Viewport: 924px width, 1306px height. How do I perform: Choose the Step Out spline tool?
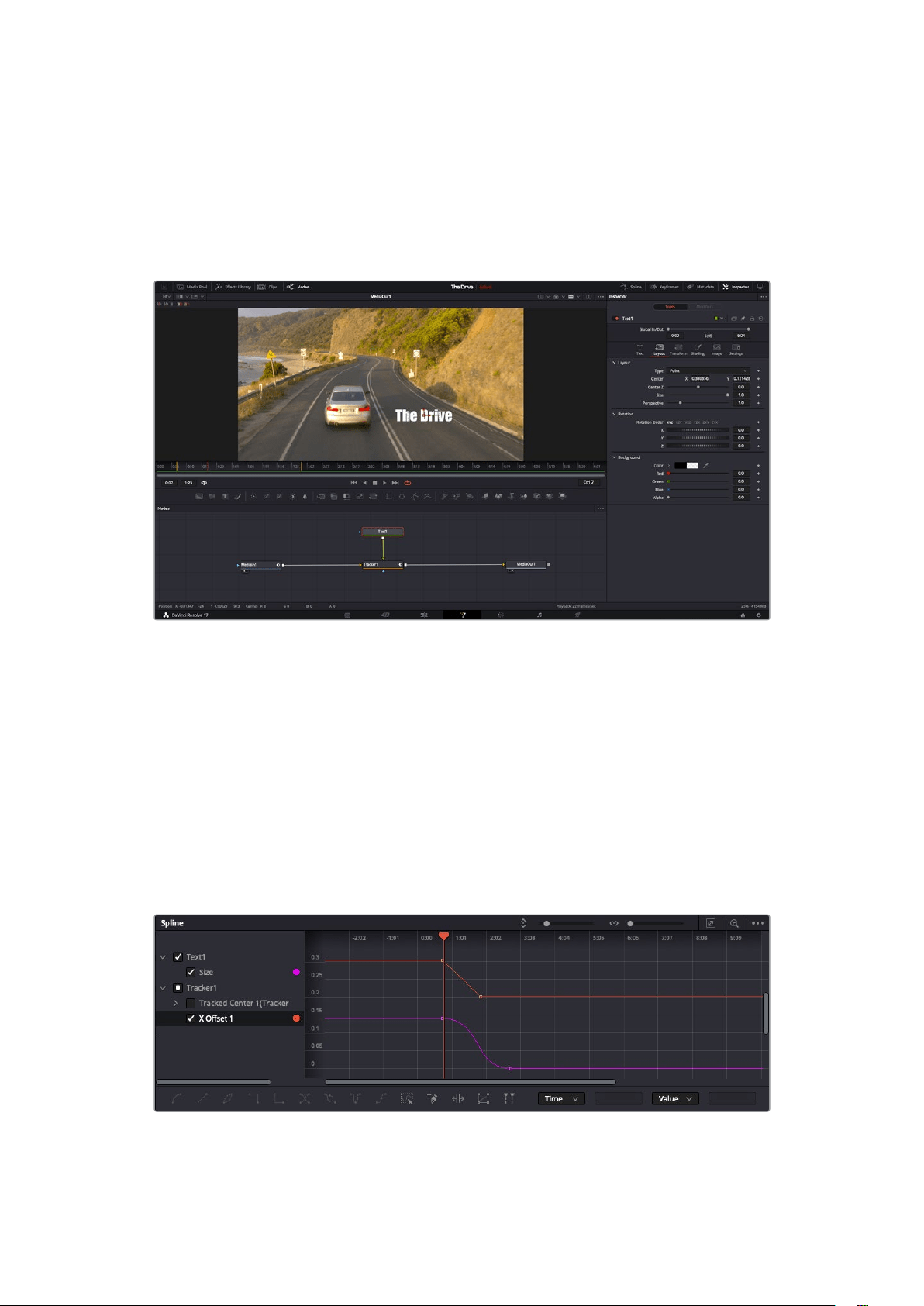click(279, 1098)
